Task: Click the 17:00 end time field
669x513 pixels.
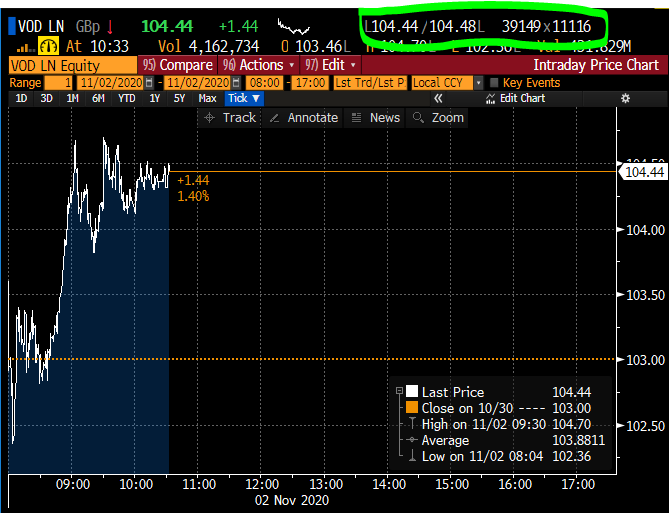Action: click(x=310, y=82)
